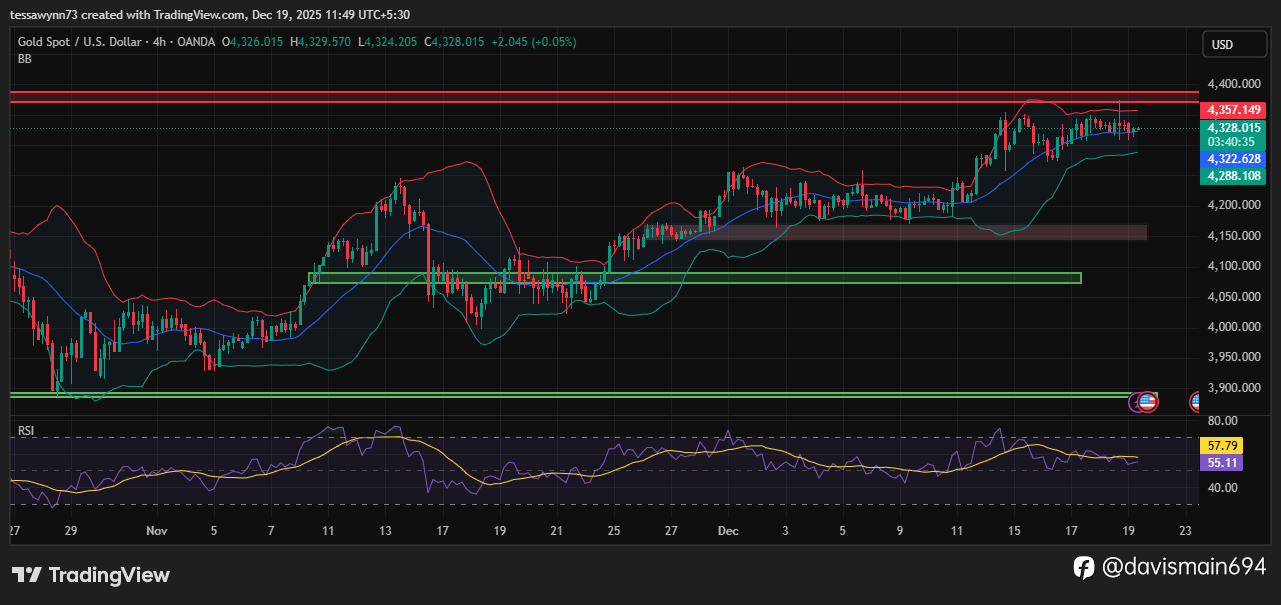Open the US flag event next to purple icon
This screenshot has width=1281, height=605.
pyautogui.click(x=1147, y=402)
